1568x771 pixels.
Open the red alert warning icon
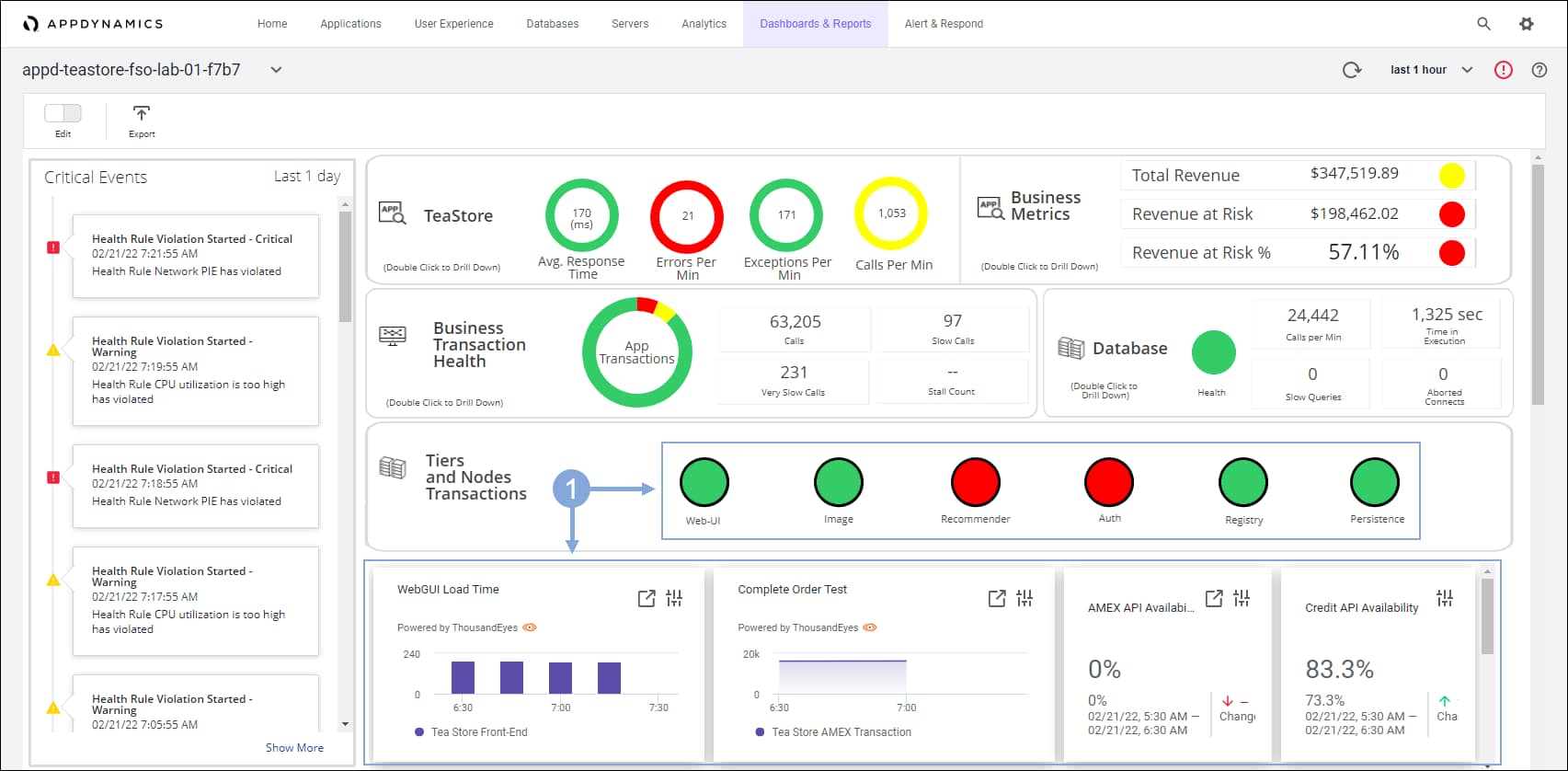(x=1503, y=70)
